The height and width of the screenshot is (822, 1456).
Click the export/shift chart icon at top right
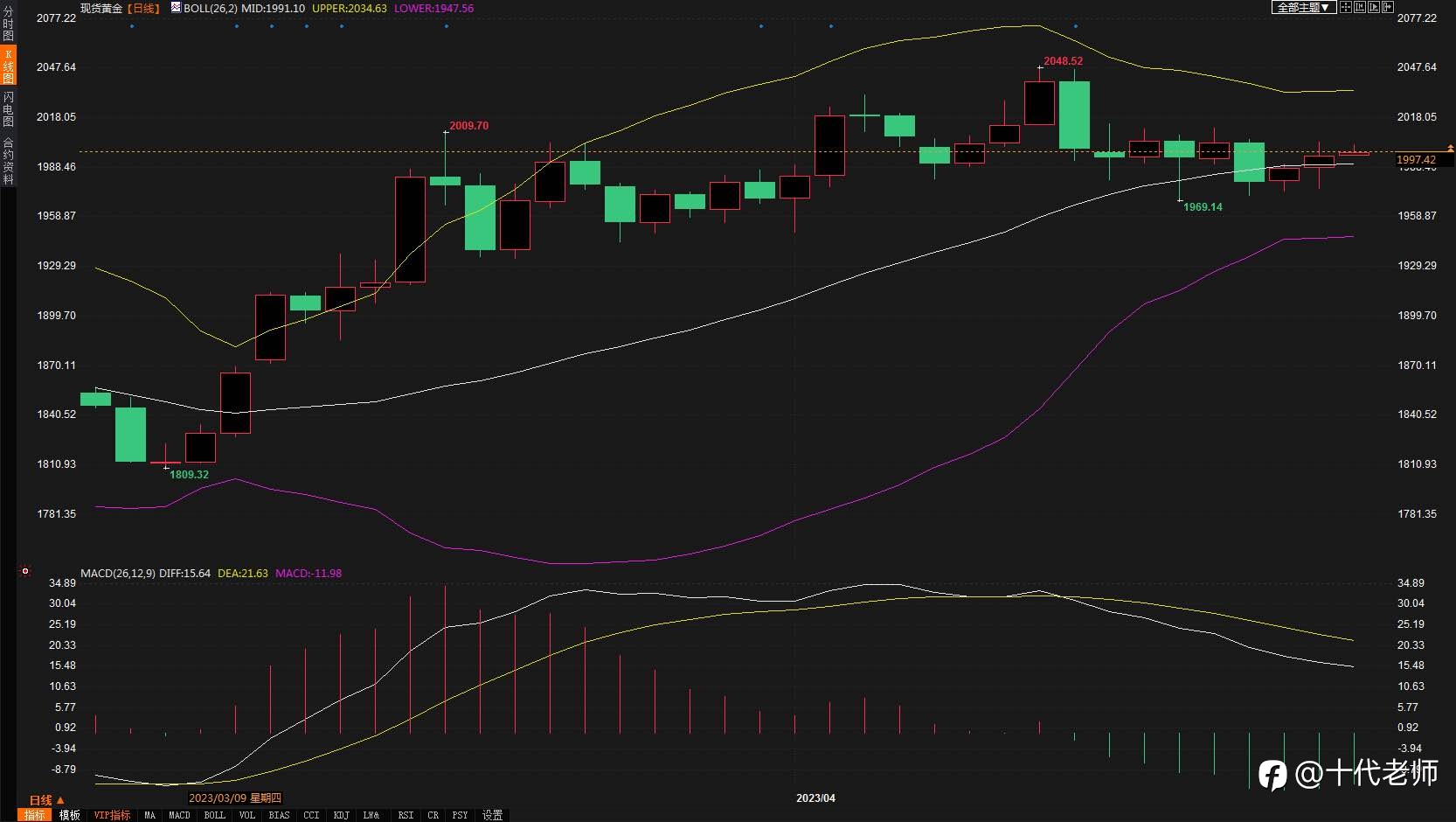(1388, 7)
